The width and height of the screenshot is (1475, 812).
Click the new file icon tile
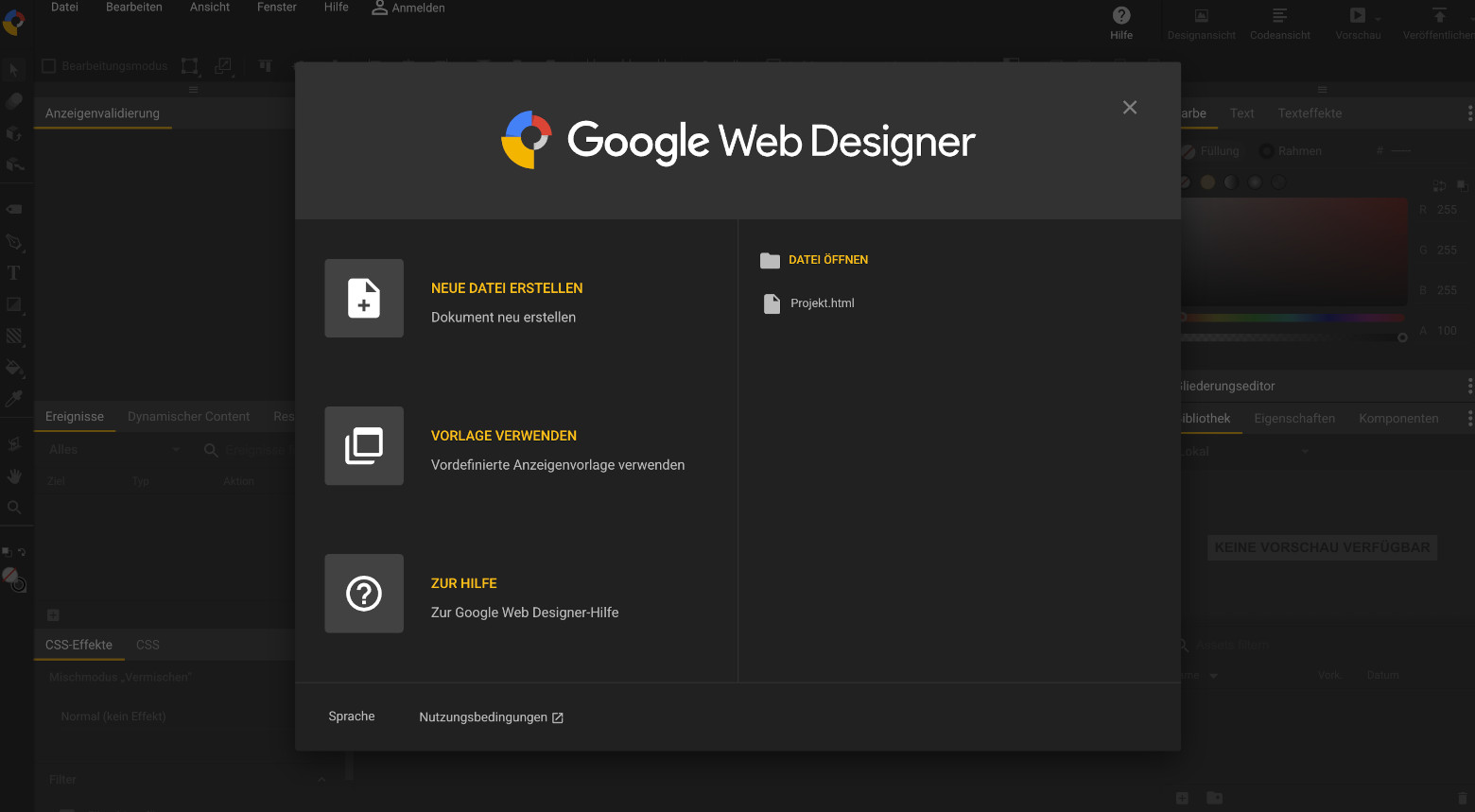(x=364, y=299)
